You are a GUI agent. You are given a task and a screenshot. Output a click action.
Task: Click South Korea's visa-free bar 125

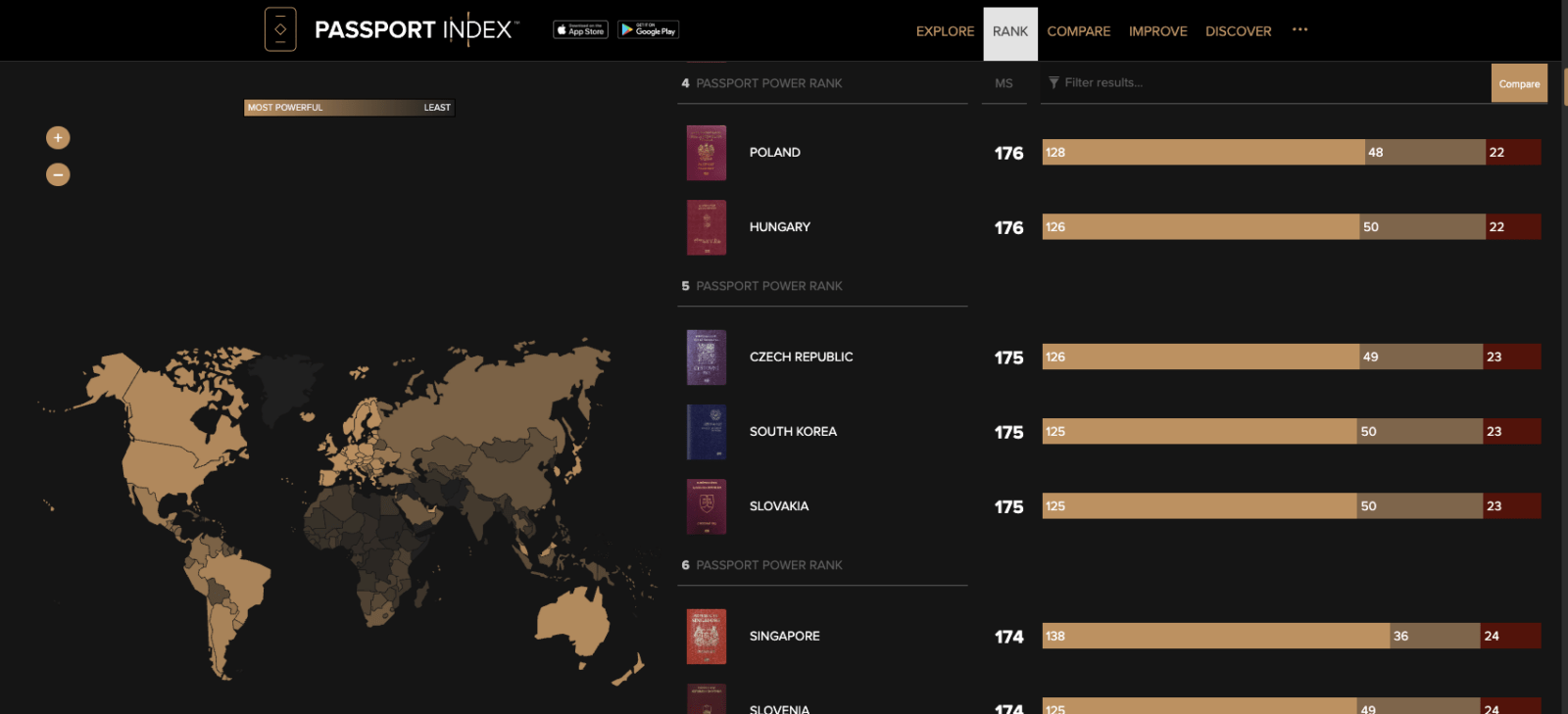pyautogui.click(x=1200, y=431)
